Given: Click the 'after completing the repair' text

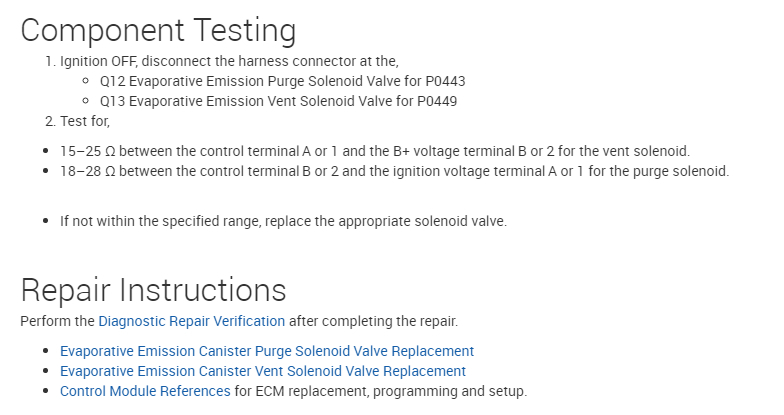Looking at the screenshot, I should [373, 321].
